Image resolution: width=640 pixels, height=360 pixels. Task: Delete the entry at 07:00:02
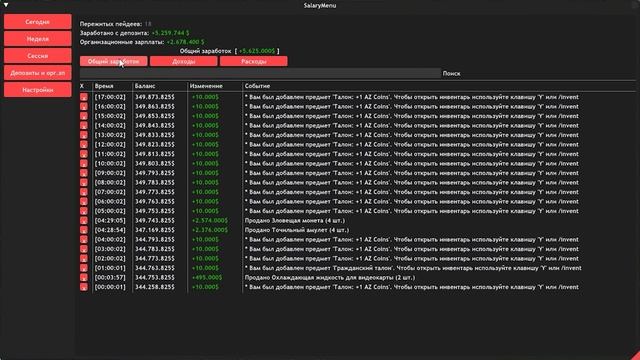tap(84, 192)
